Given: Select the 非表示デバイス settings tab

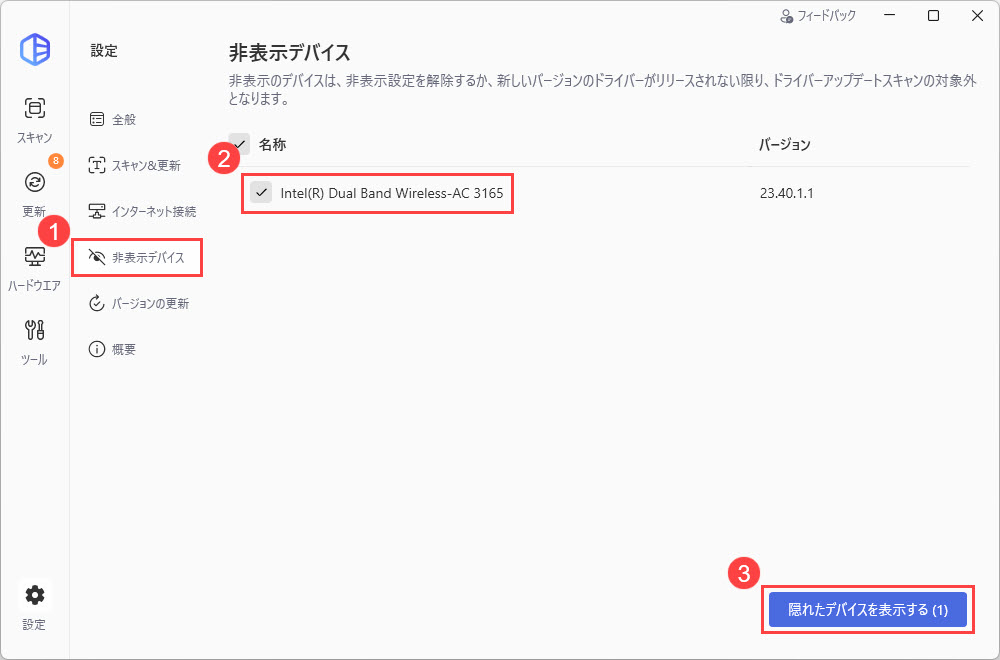Looking at the screenshot, I should click(x=137, y=258).
